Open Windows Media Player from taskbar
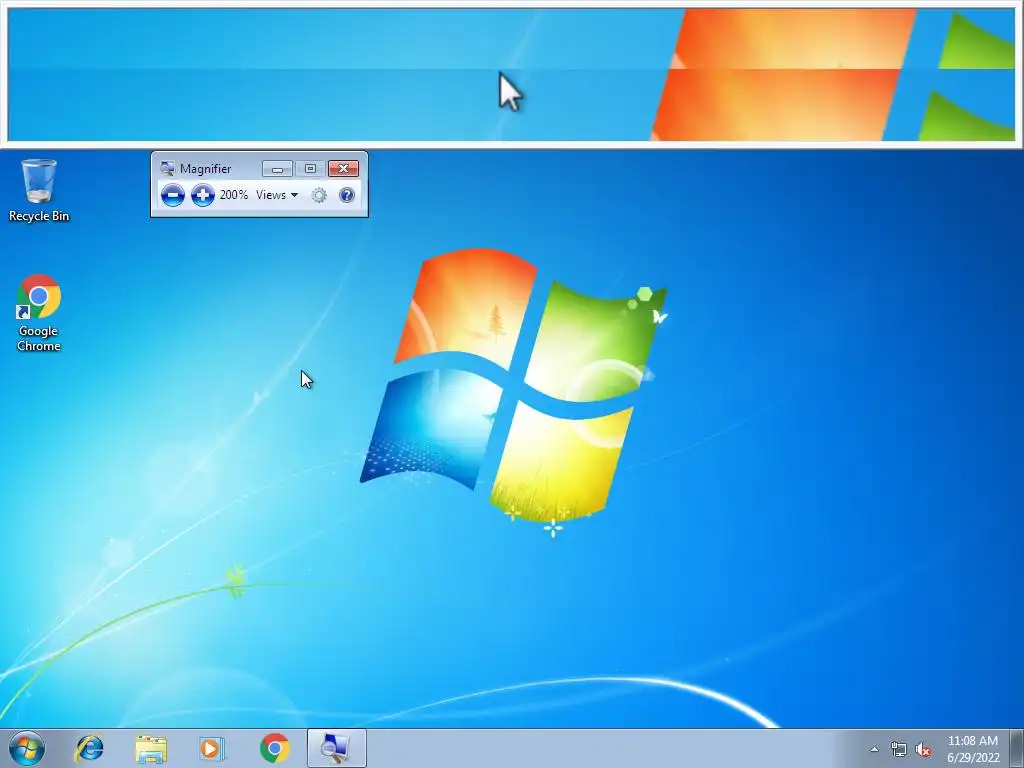This screenshot has height=768, width=1024. (x=212, y=748)
